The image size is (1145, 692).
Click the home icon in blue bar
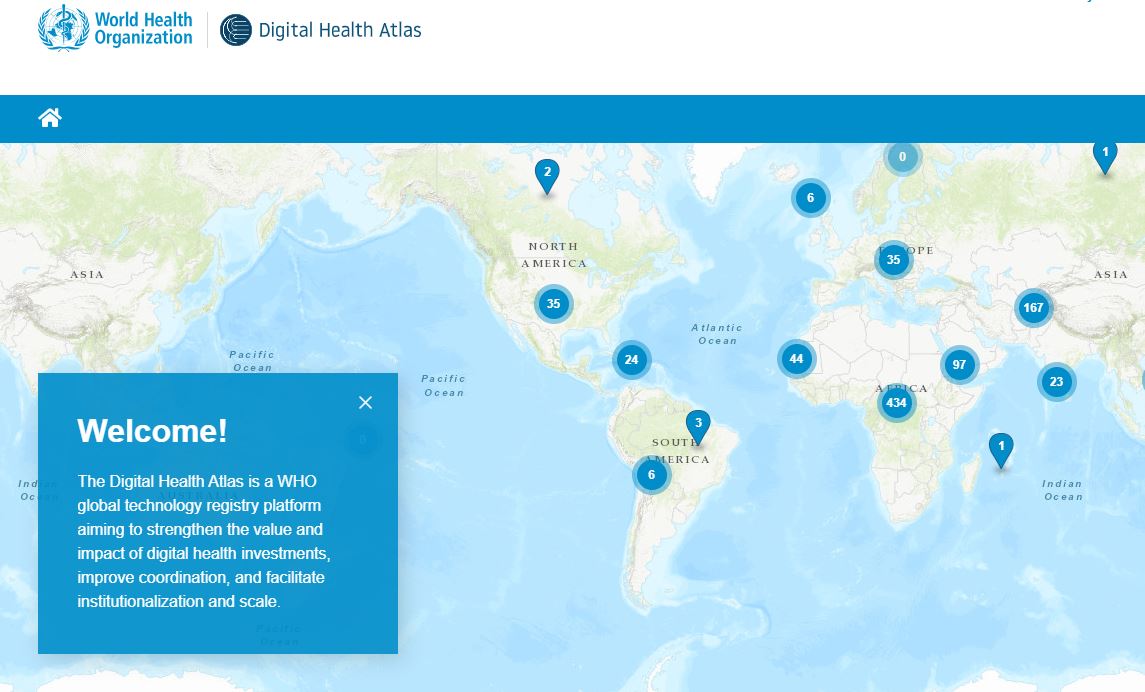tap(50, 118)
